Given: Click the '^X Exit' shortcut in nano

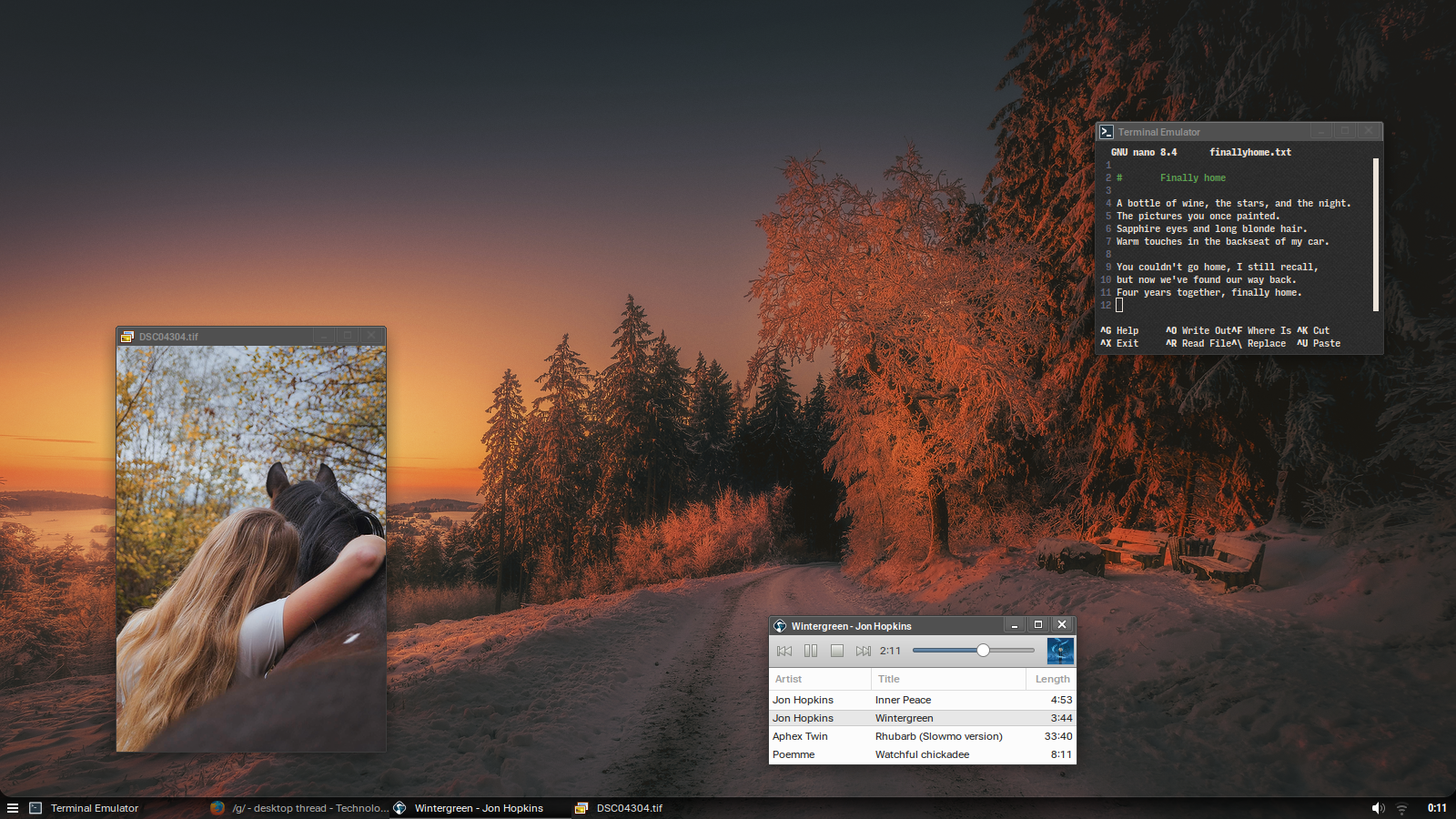Looking at the screenshot, I should point(1119,343).
